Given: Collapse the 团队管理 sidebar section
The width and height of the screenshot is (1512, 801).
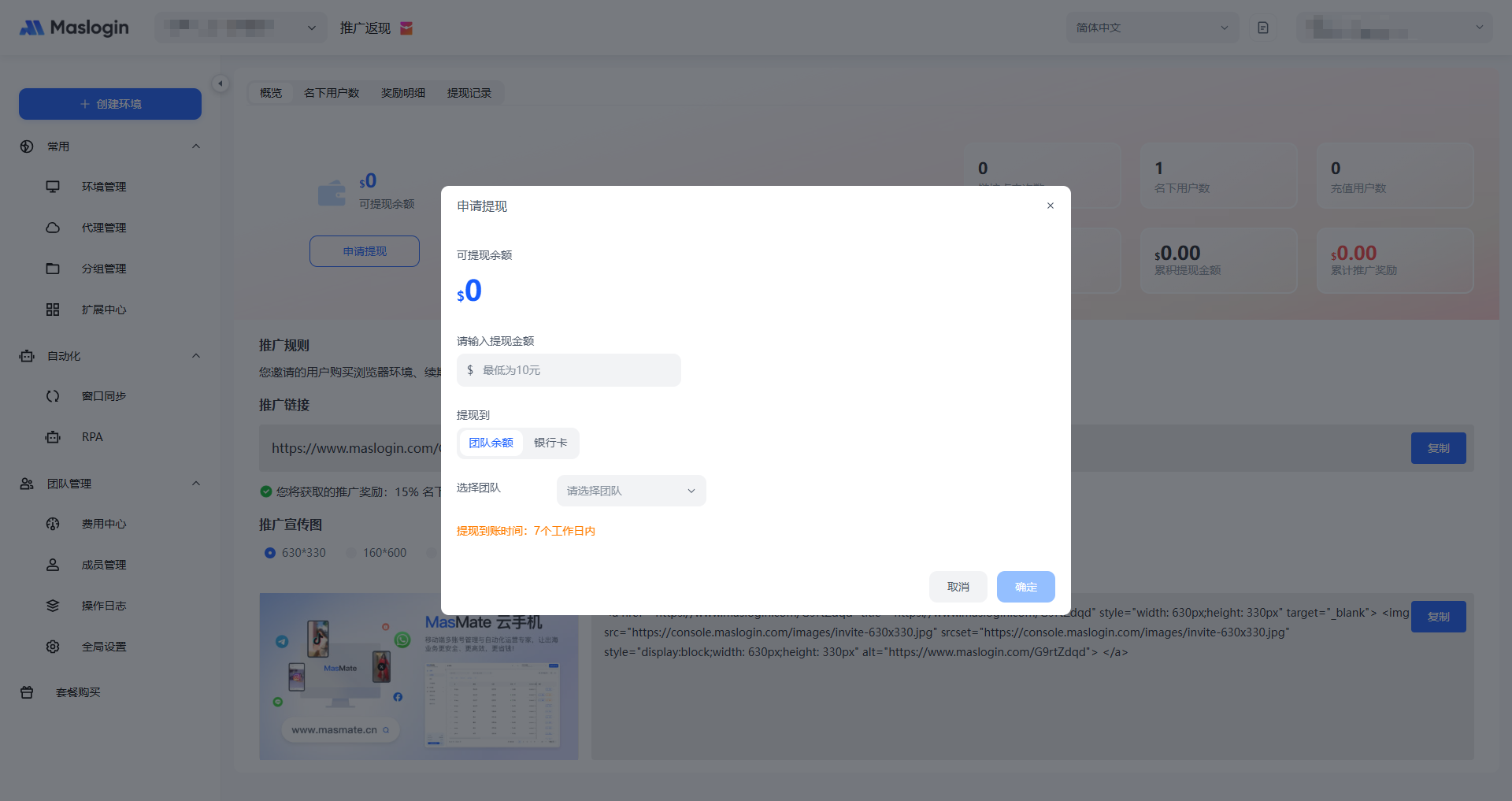Looking at the screenshot, I should coord(196,484).
